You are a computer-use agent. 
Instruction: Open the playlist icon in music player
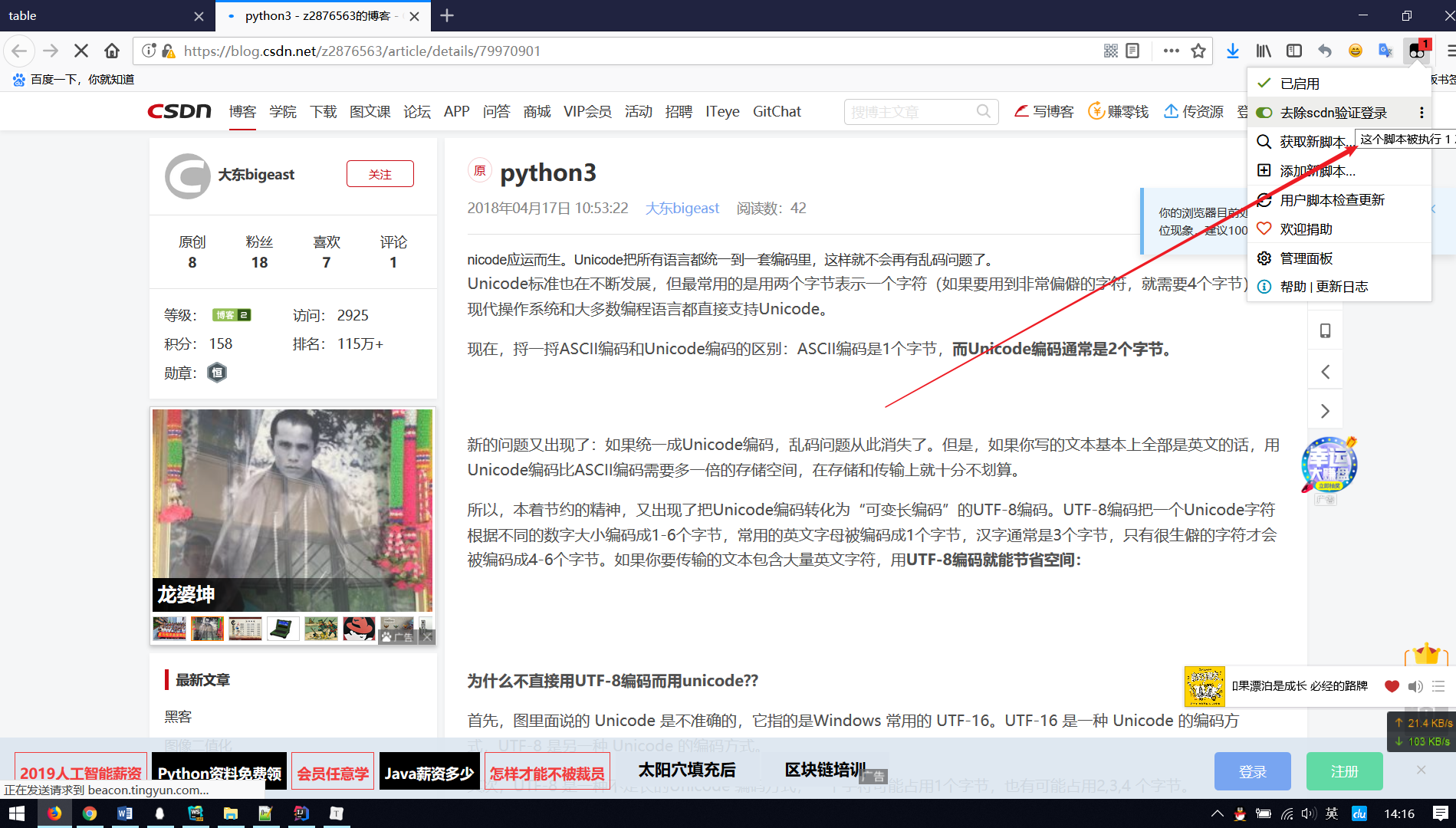point(1438,686)
